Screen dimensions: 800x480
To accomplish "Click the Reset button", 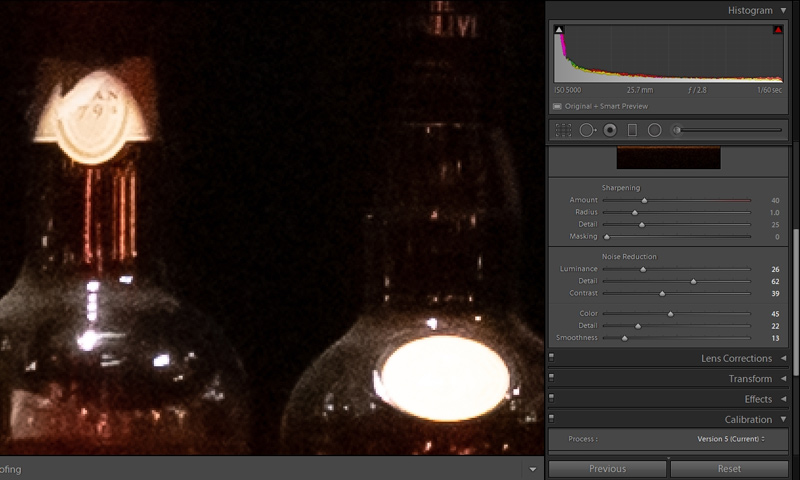I will [729, 468].
